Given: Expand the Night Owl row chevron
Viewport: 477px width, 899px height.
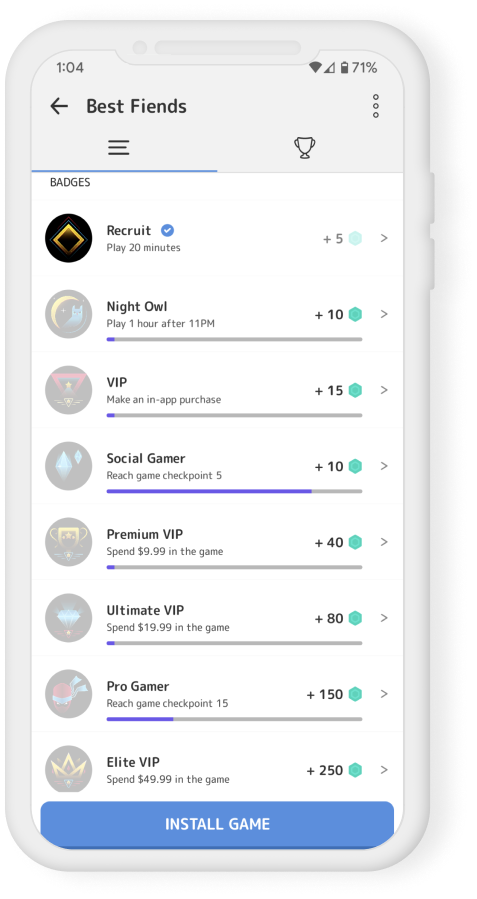Looking at the screenshot, I should (x=384, y=314).
